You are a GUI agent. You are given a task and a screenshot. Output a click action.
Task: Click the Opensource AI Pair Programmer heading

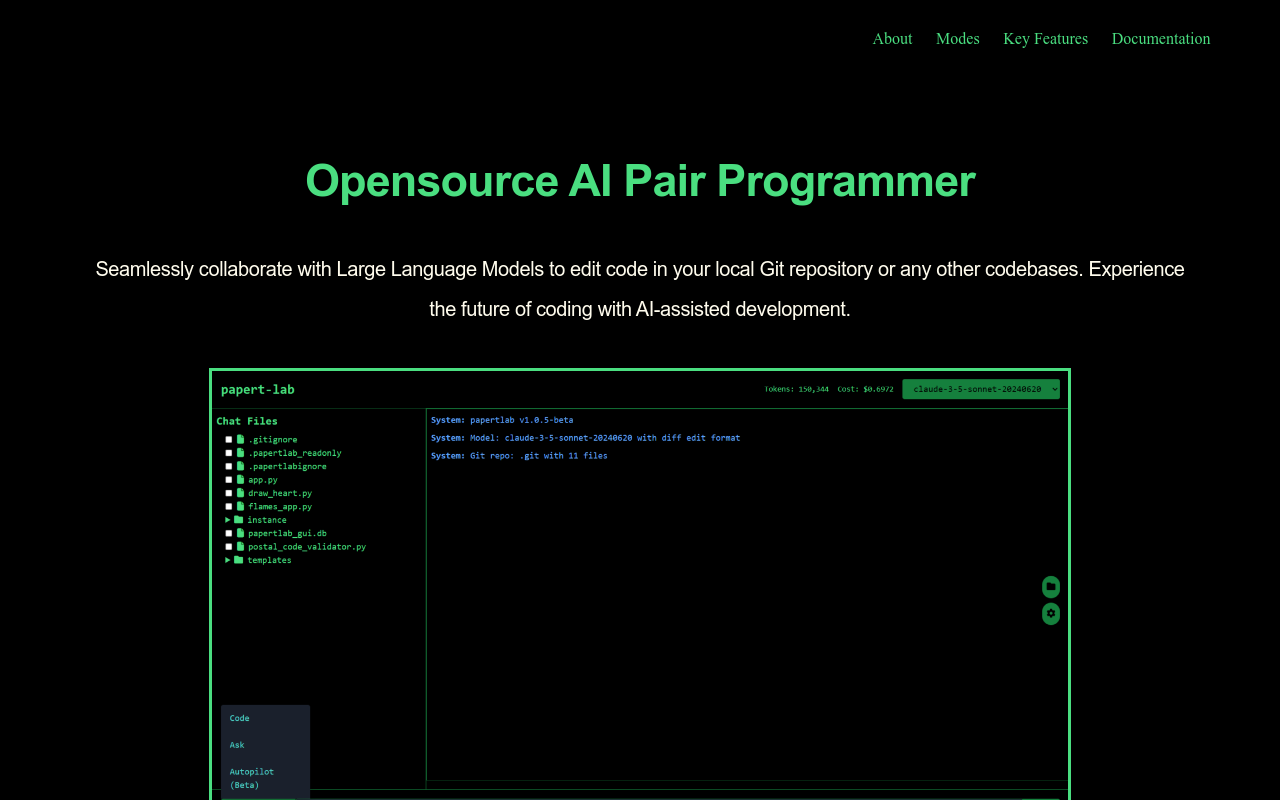click(640, 181)
